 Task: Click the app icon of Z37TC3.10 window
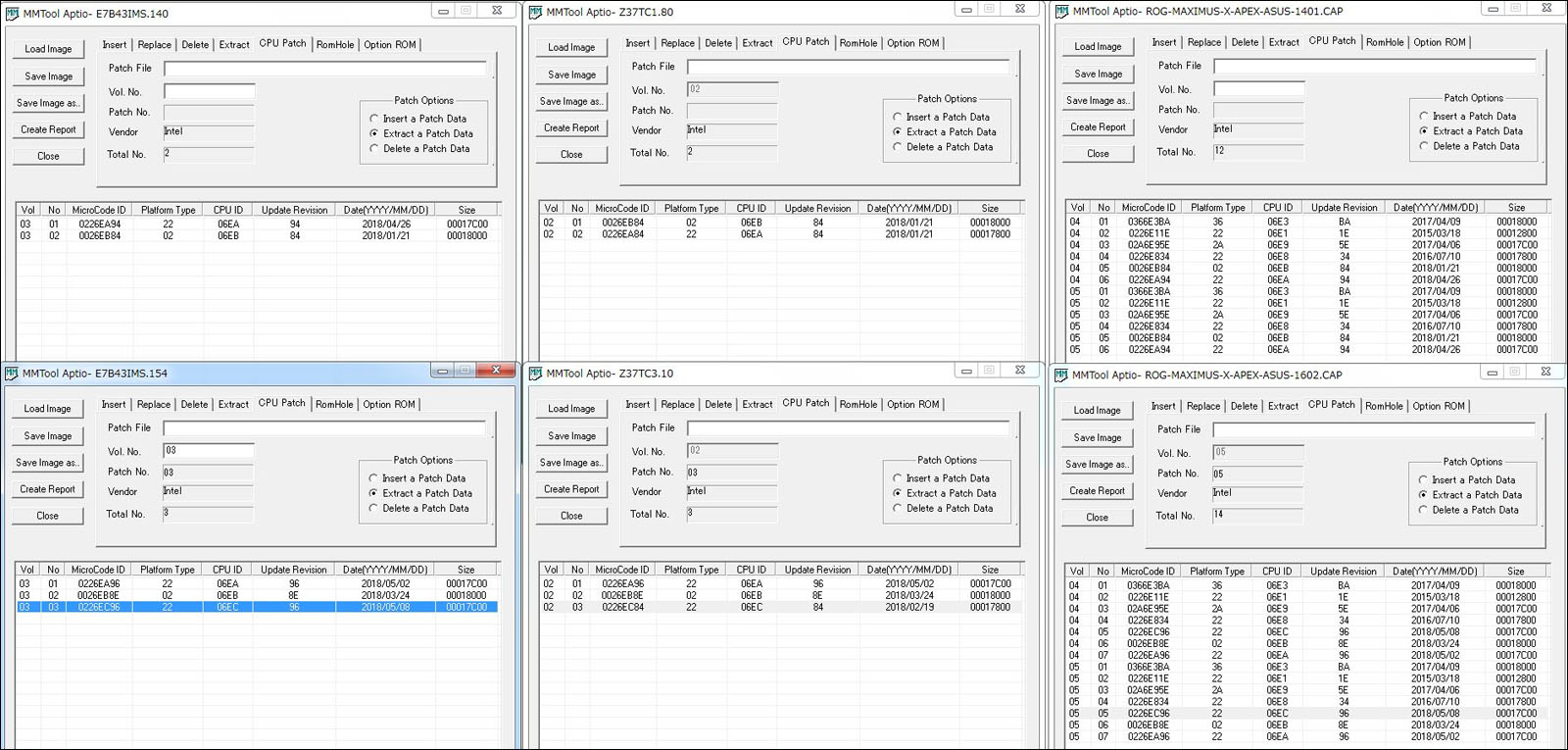pyautogui.click(x=535, y=374)
